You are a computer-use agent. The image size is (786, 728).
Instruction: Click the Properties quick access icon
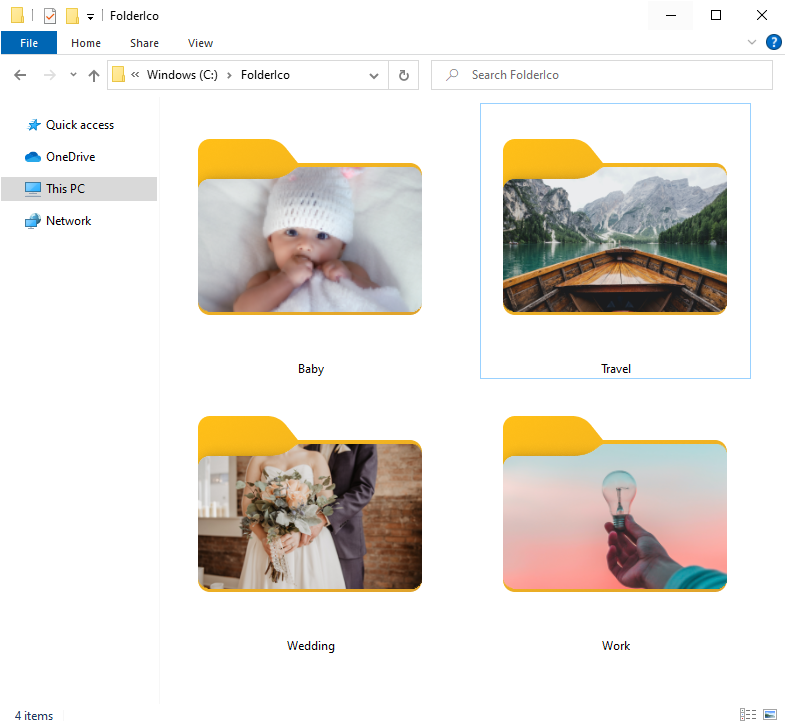[x=50, y=16]
